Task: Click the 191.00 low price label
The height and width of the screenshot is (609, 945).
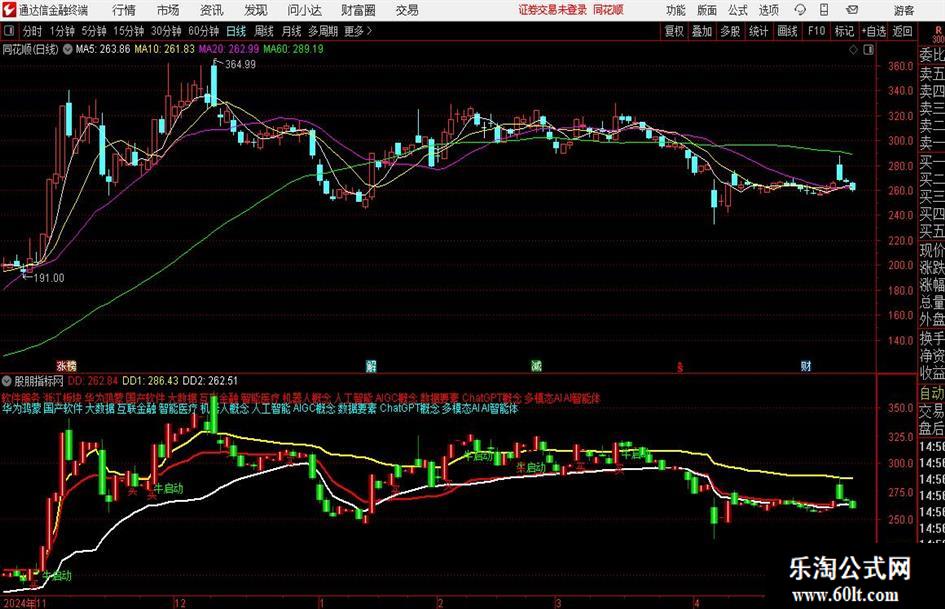Action: (x=49, y=278)
